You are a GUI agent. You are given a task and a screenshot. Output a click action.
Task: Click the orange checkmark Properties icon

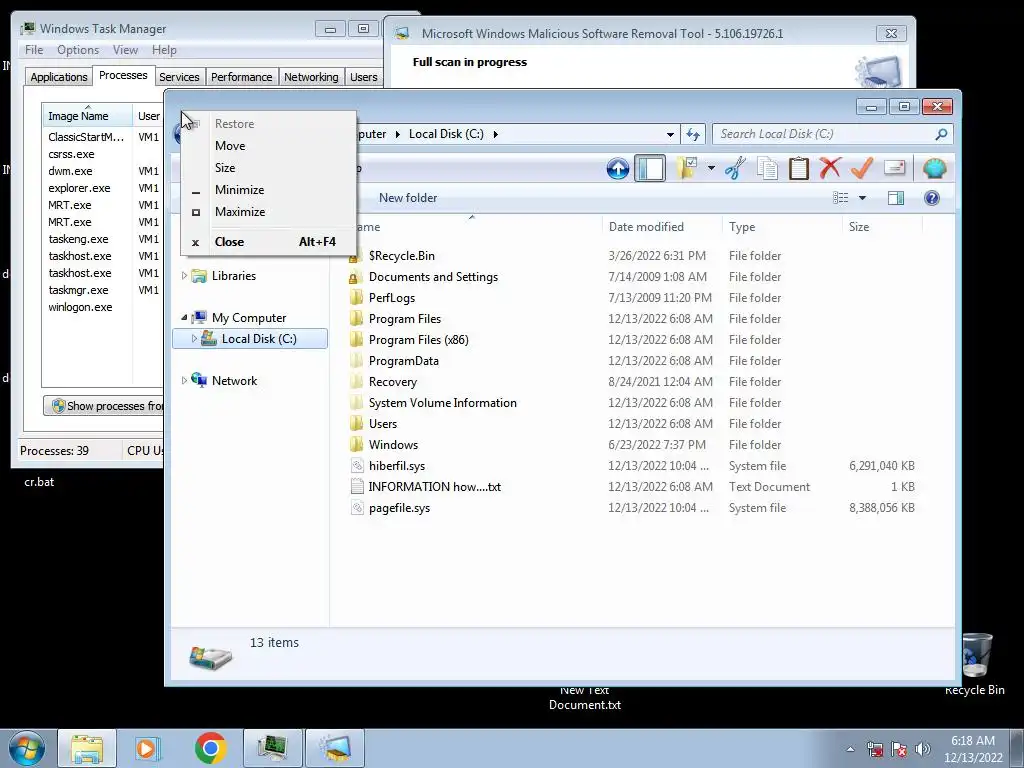[x=862, y=168]
